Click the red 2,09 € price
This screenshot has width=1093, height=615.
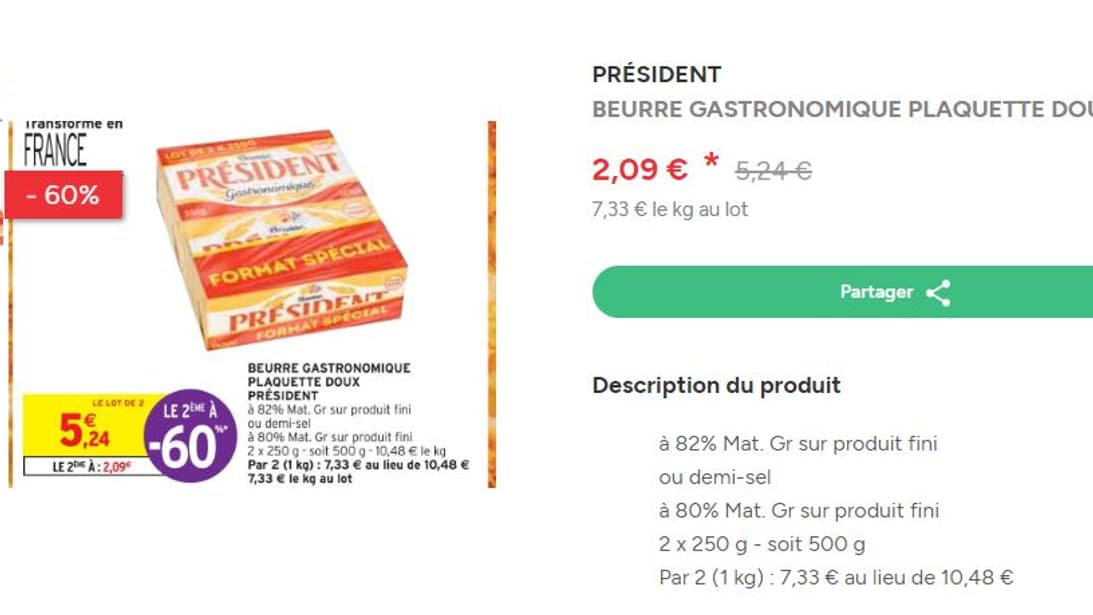point(640,170)
